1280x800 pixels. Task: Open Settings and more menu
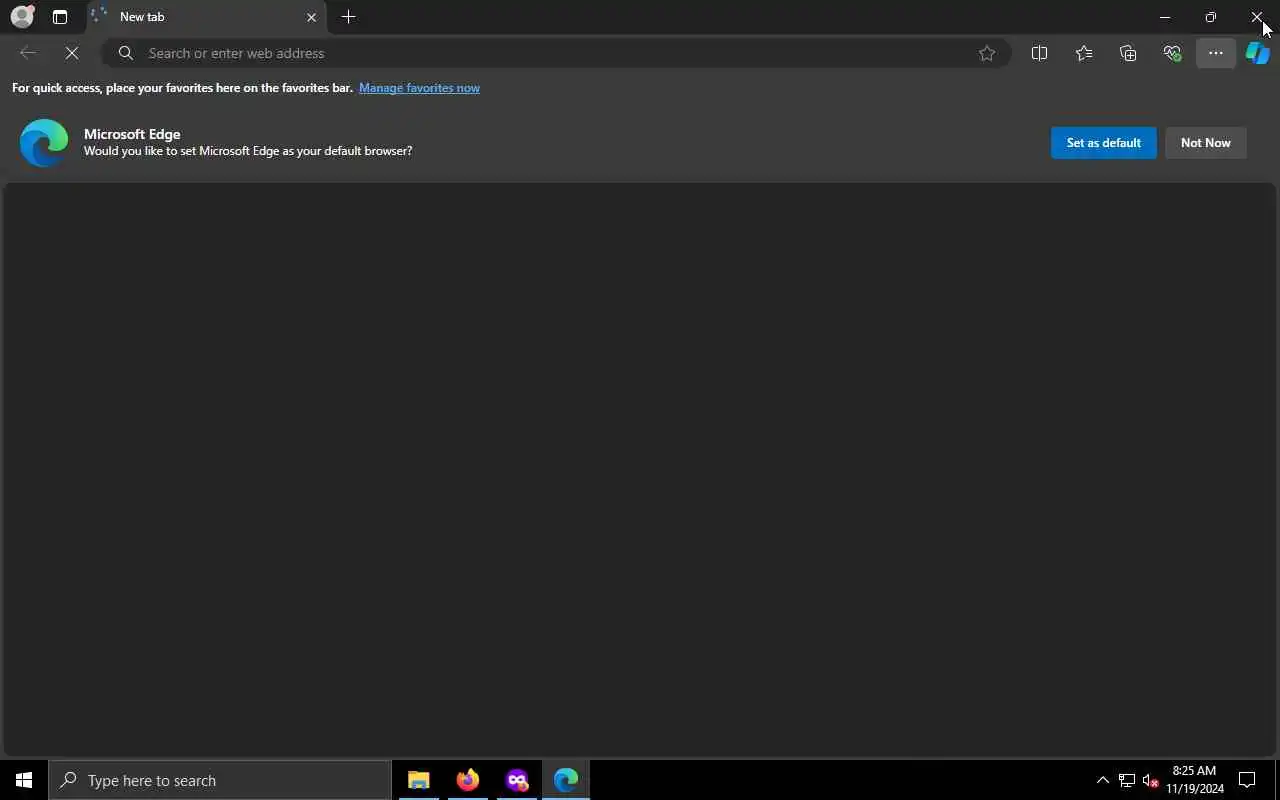point(1216,53)
